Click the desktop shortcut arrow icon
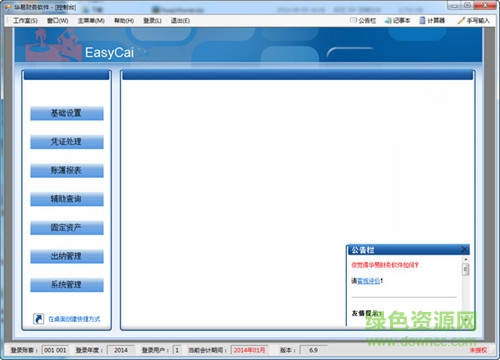The height and width of the screenshot is (360, 500). tap(38, 319)
